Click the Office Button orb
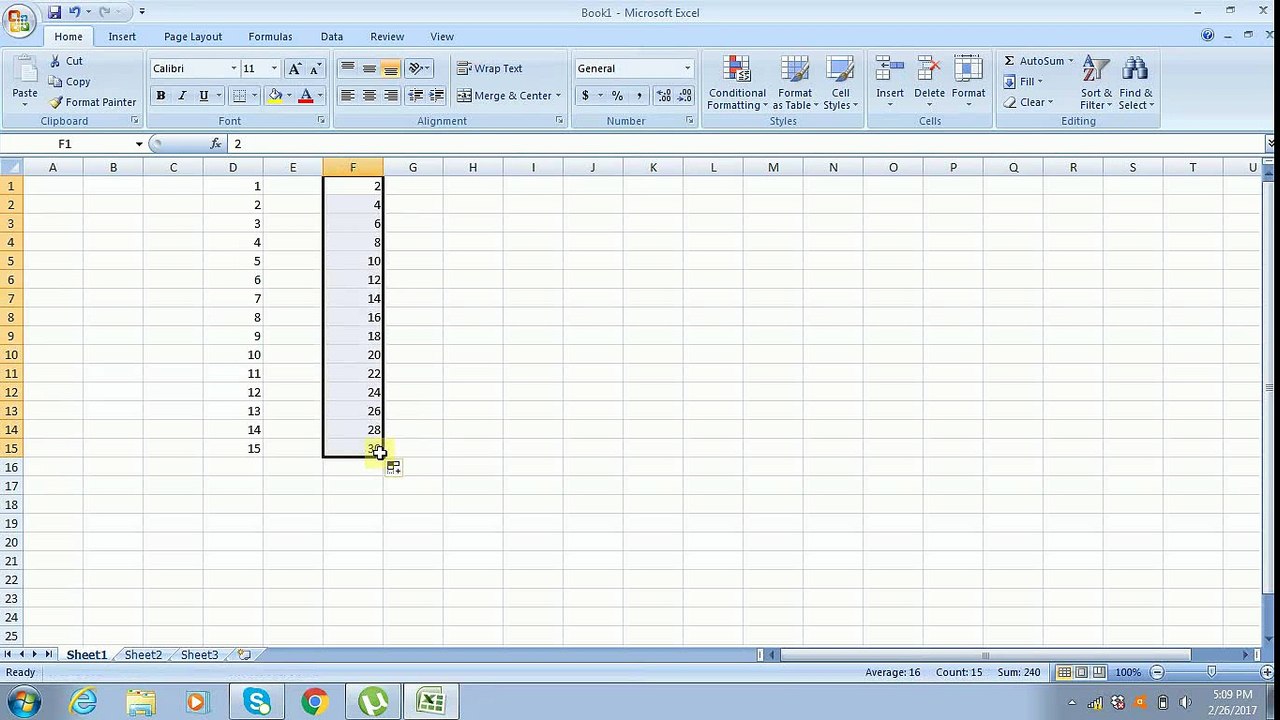This screenshot has height=720, width=1280. 18,20
